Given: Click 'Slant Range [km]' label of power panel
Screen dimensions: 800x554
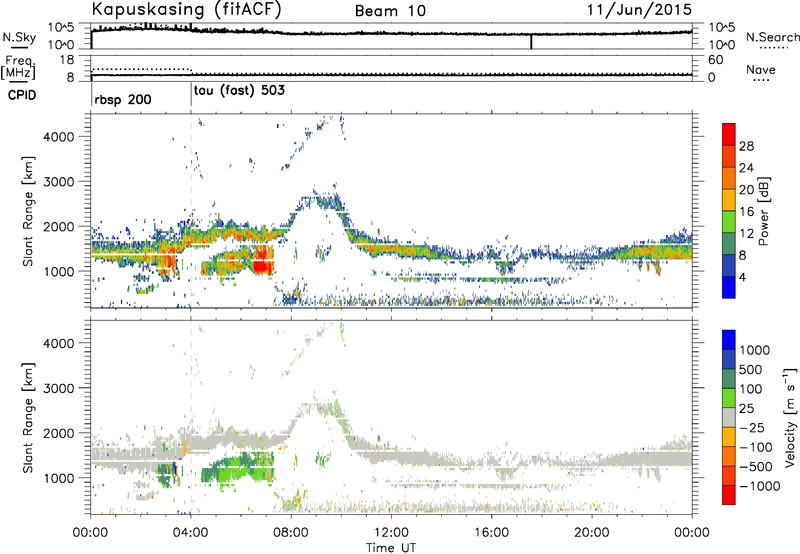Looking at the screenshot, I should (28, 211).
